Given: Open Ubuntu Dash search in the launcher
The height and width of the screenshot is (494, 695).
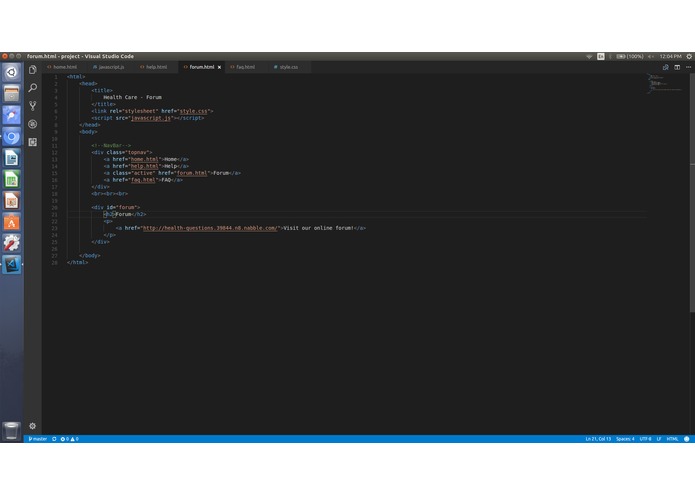Looking at the screenshot, I should click(x=12, y=72).
